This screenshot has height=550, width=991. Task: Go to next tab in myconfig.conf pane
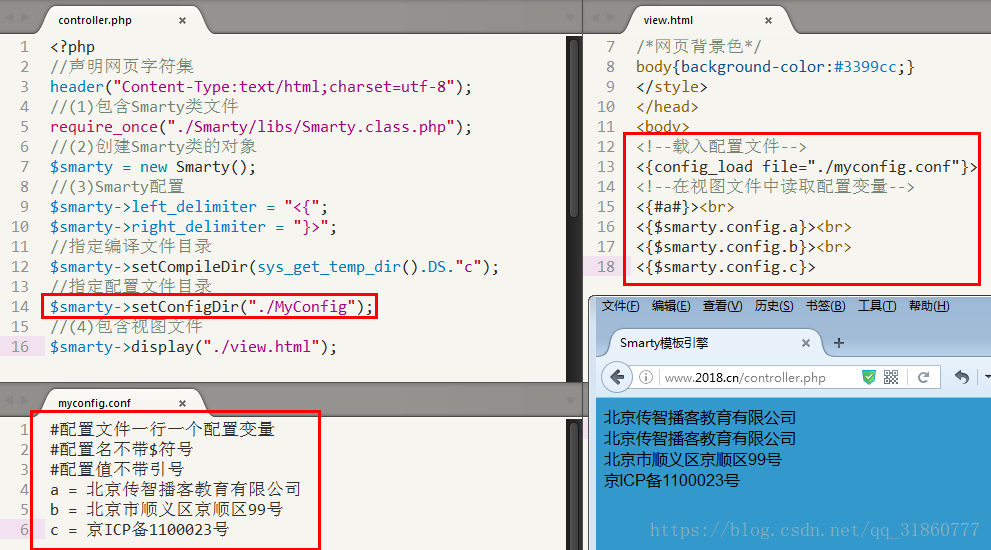click(25, 400)
